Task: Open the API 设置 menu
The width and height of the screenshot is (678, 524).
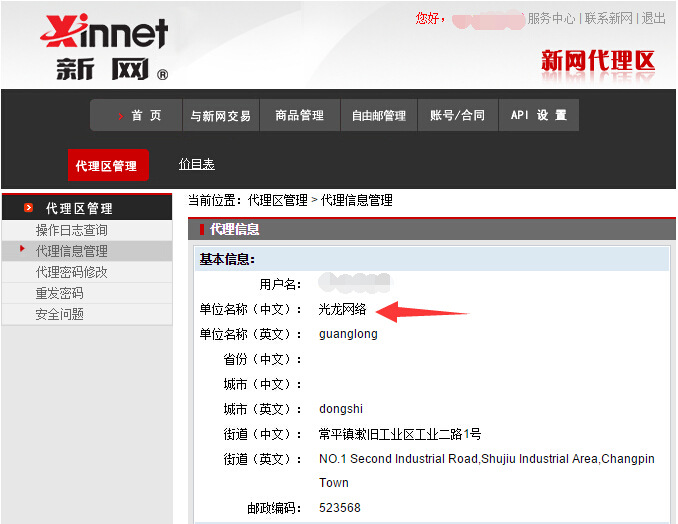Action: [x=538, y=116]
